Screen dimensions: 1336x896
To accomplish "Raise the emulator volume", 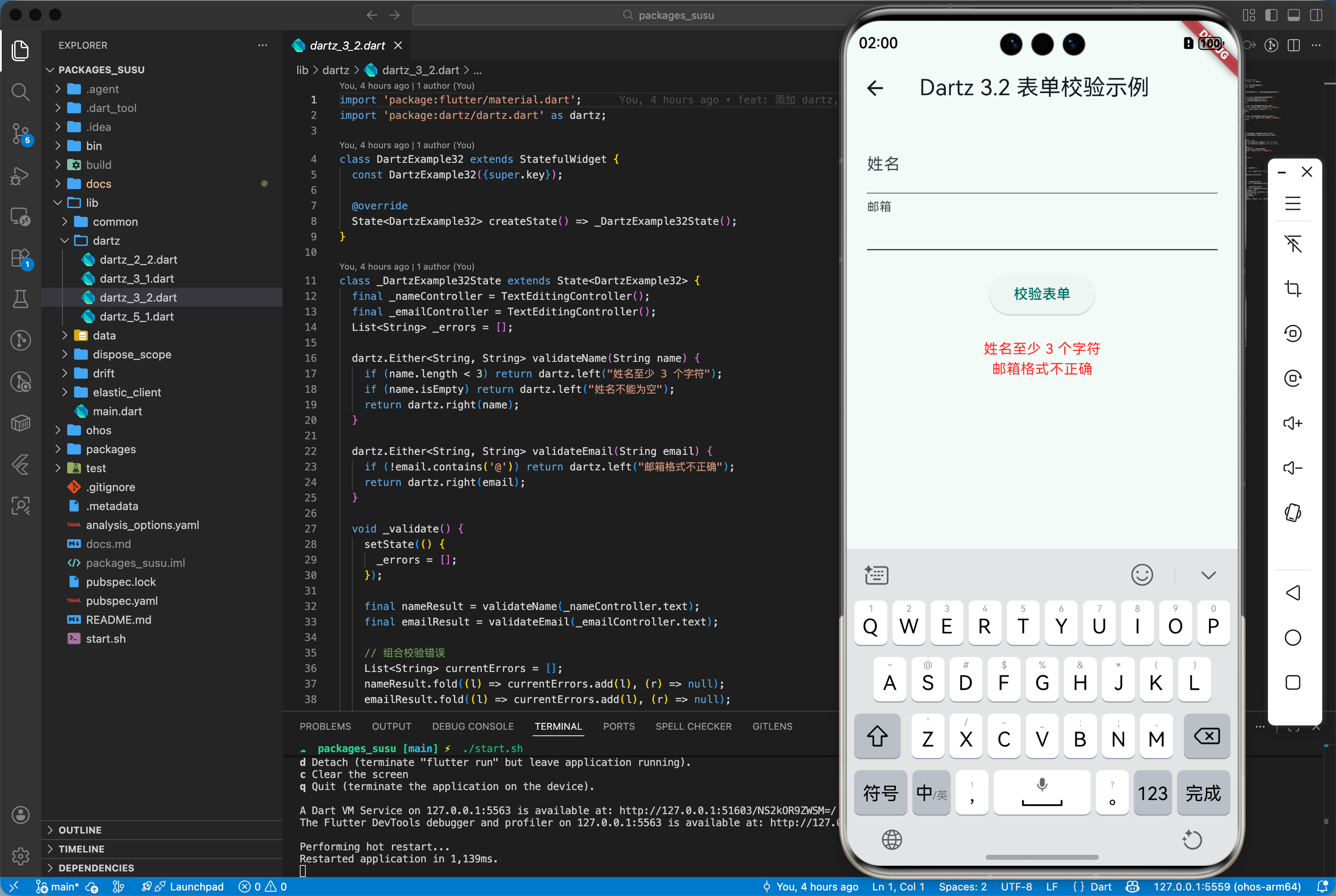I will pyautogui.click(x=1293, y=423).
